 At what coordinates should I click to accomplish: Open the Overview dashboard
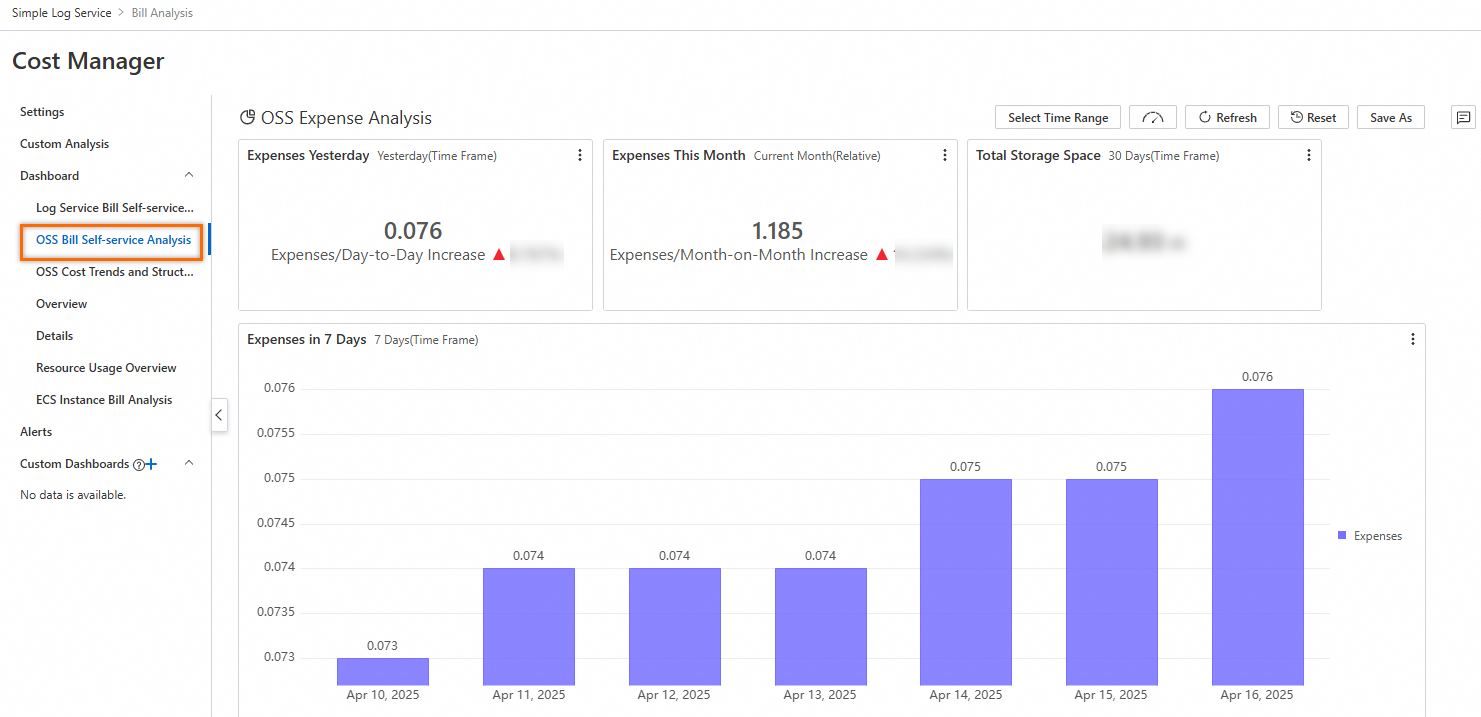coord(61,304)
